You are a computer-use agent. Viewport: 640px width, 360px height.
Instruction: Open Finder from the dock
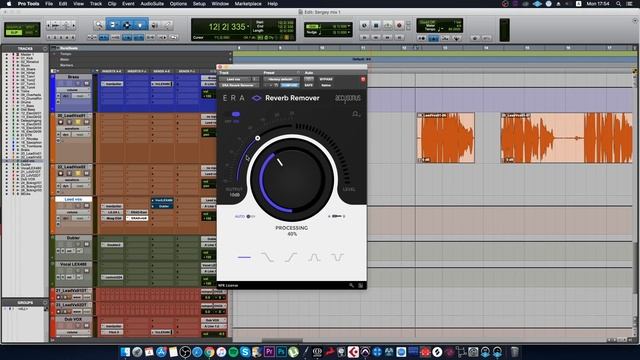pyautogui.click(x=125, y=351)
